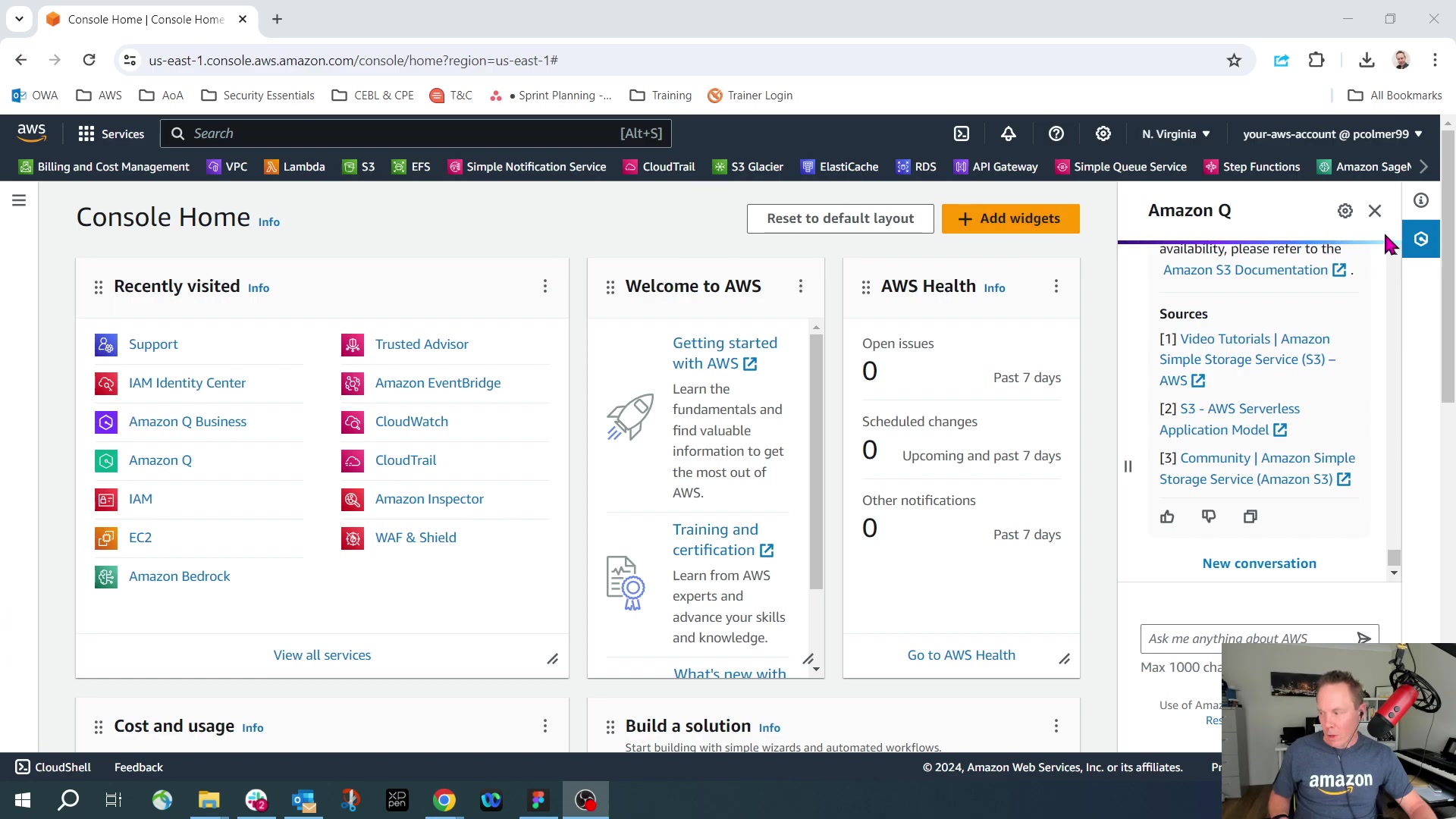Expand favorites bar with right chevron
Image resolution: width=1456 pixels, height=819 pixels.
1424,166
